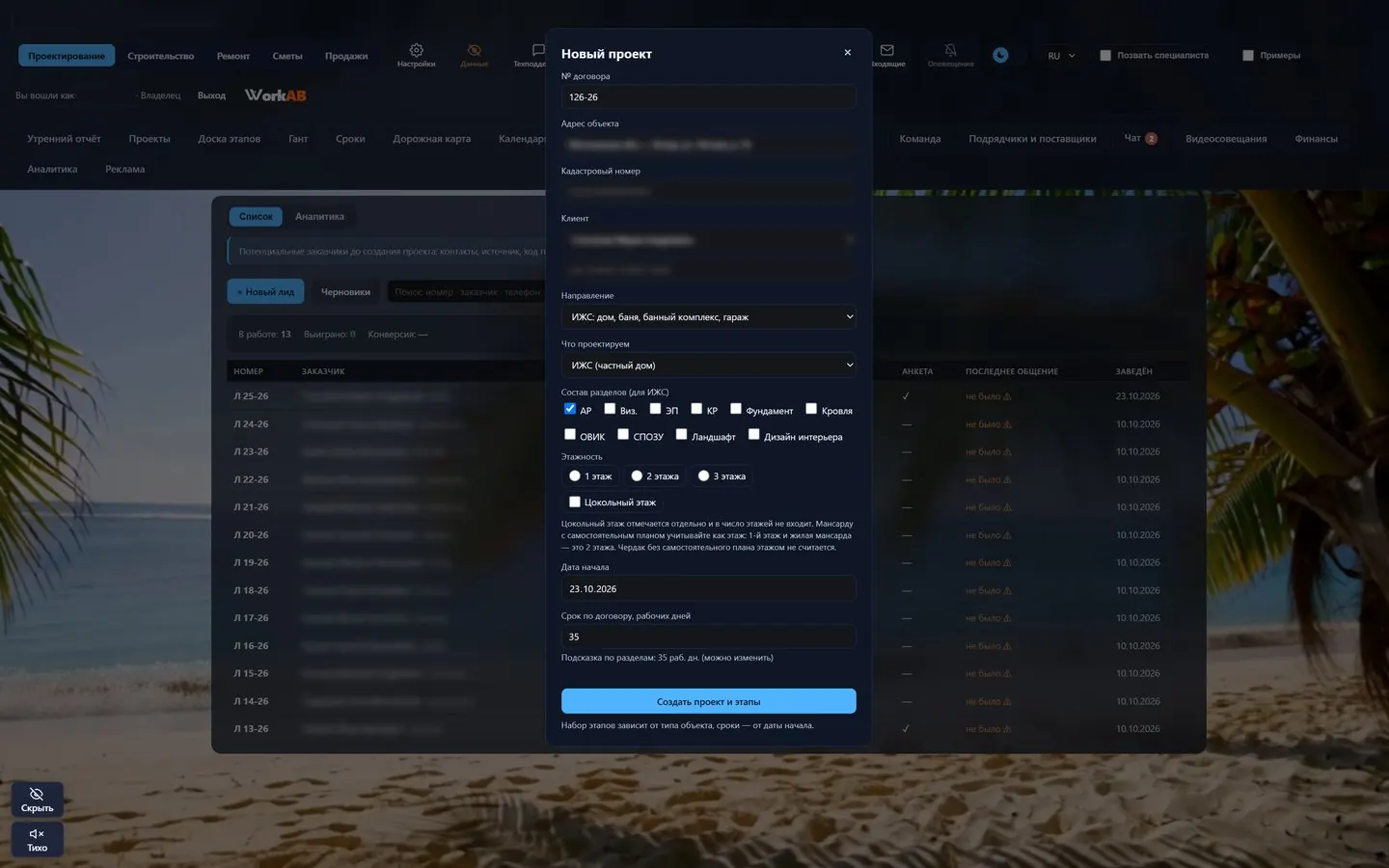The image size is (1389, 868).
Task: Toggle the Примеры checkbox
Action: click(1248, 56)
